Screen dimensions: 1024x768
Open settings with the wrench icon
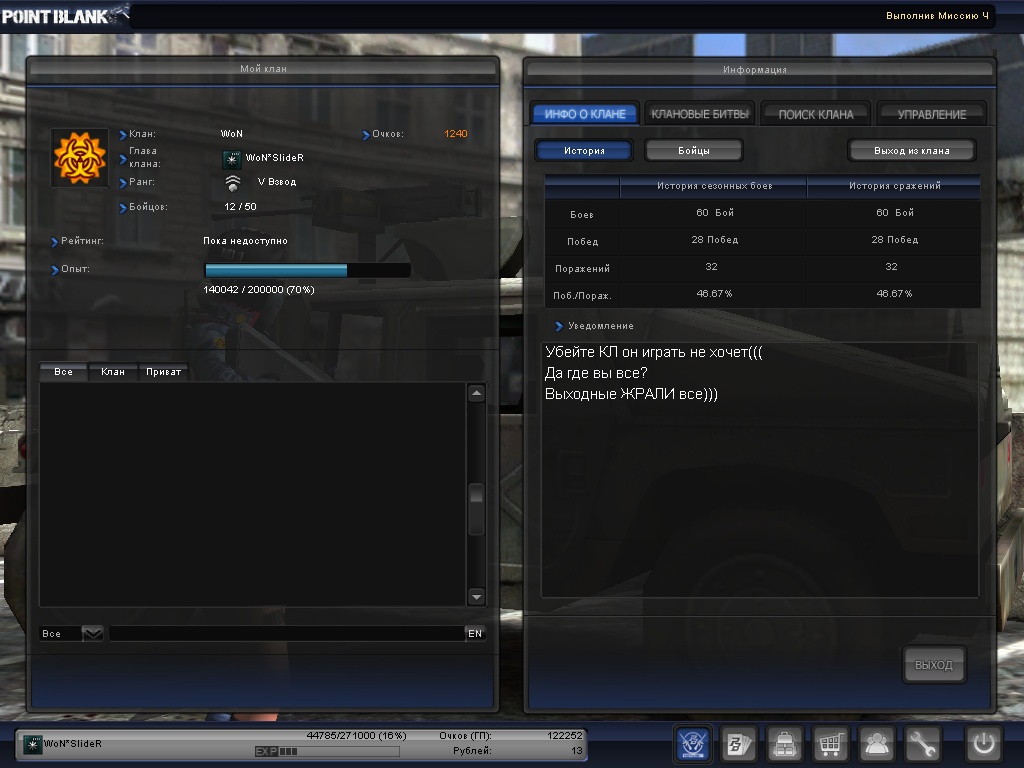(x=923, y=744)
